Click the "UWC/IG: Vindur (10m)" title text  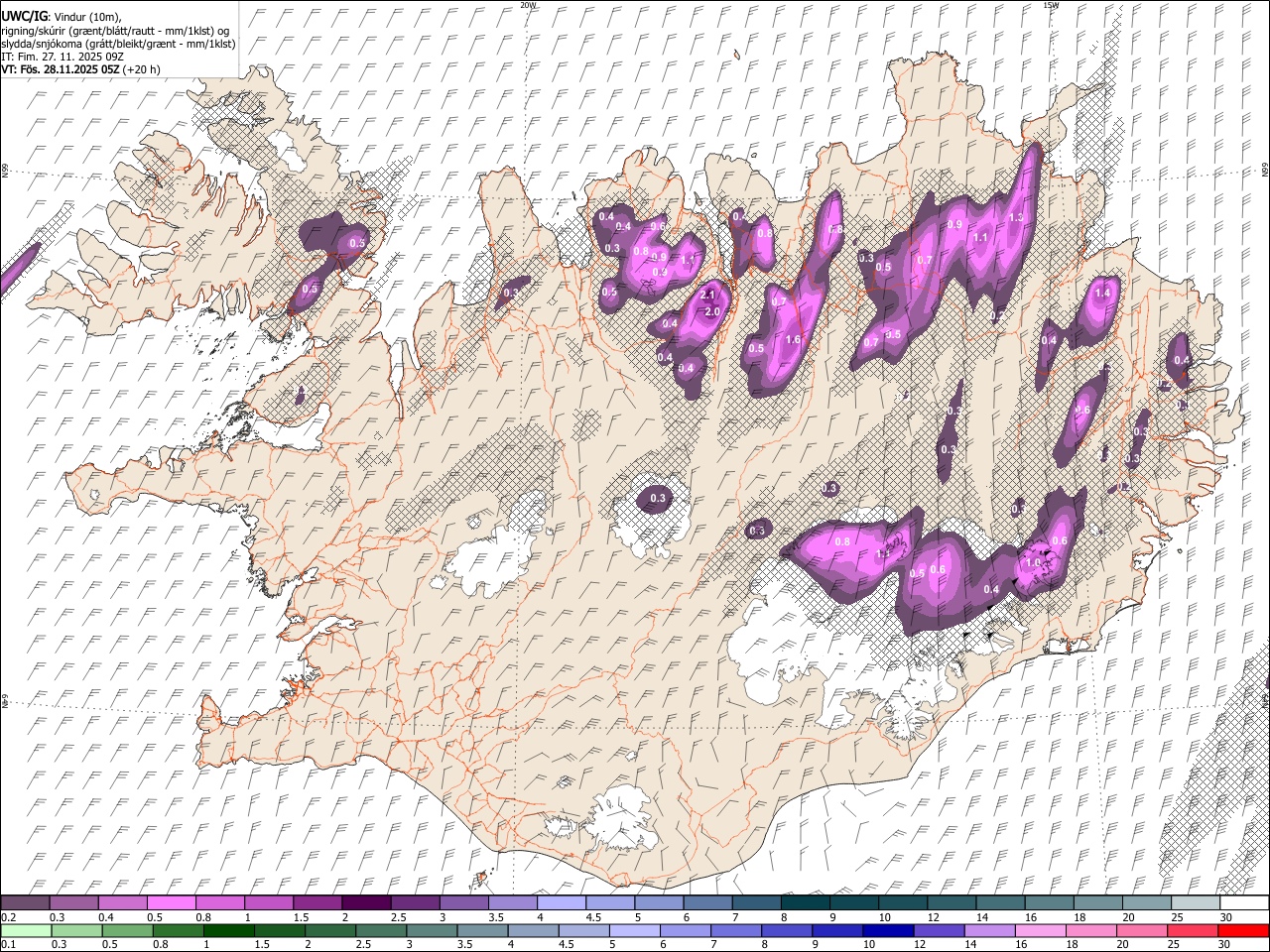[x=60, y=17]
